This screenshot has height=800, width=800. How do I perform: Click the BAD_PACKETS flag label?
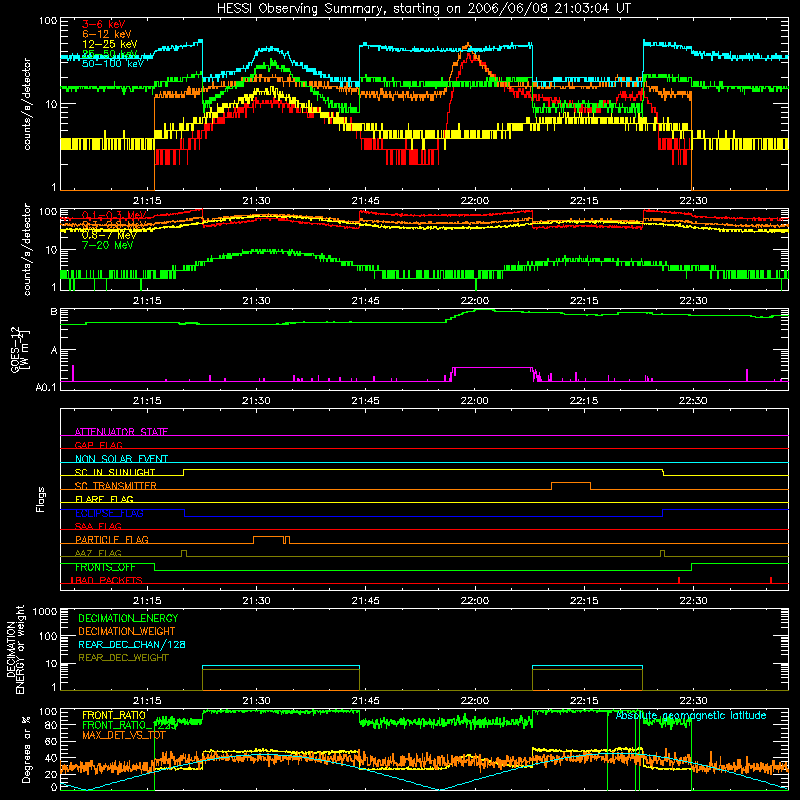[x=107, y=580]
